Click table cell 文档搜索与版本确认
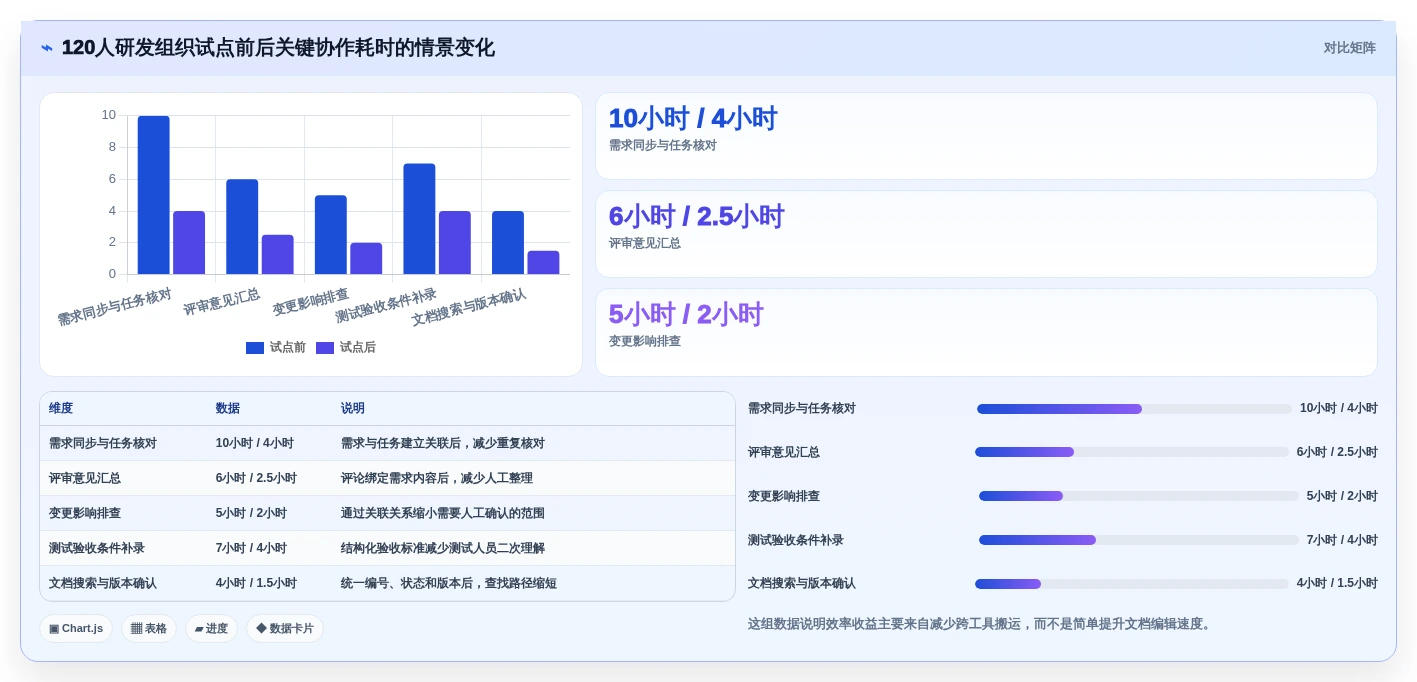 pos(103,583)
